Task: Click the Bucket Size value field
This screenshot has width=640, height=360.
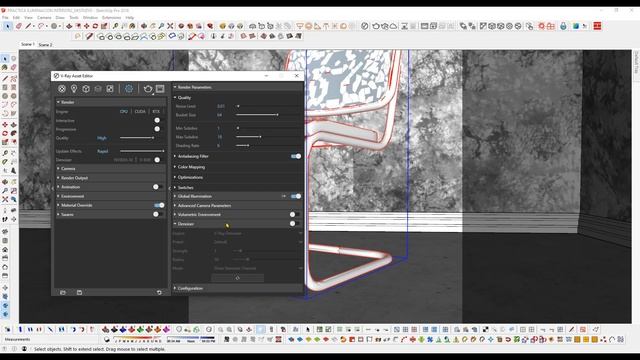Action: [x=220, y=115]
